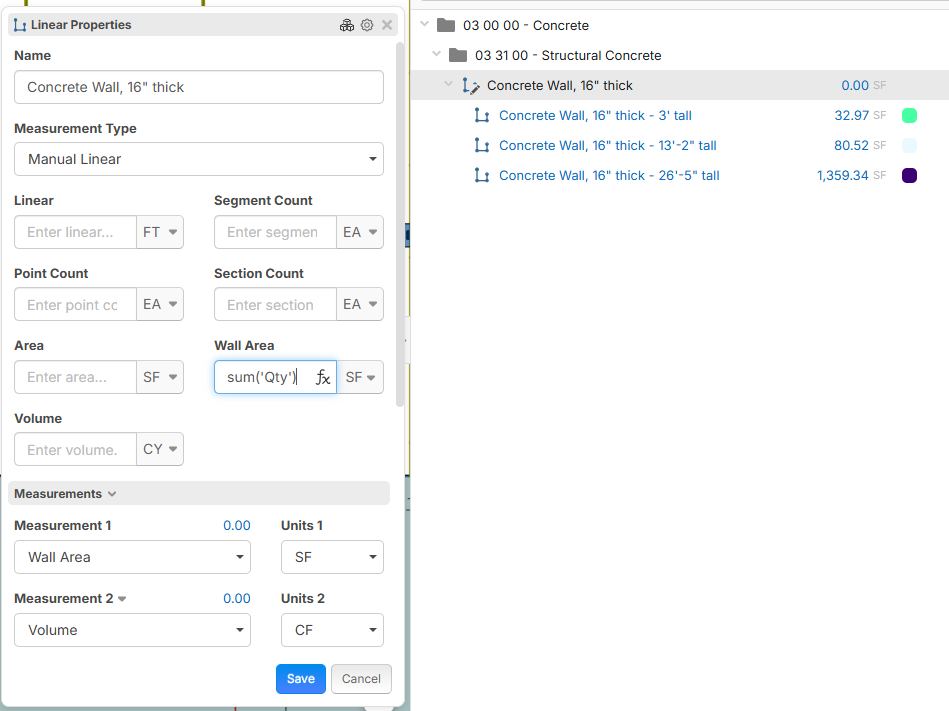949x711 pixels.
Task: Change the Volume unit from CY
Action: 160,450
